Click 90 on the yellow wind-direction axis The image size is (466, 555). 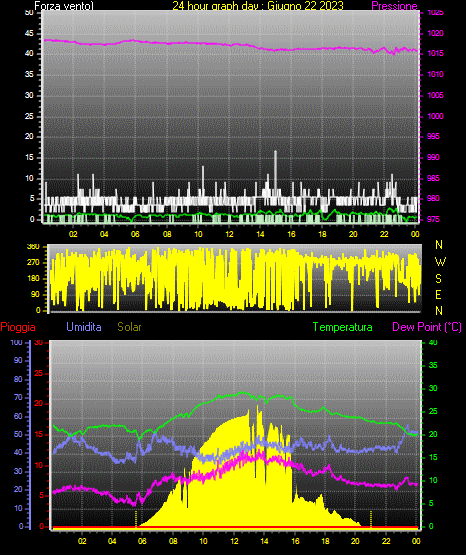[35, 294]
